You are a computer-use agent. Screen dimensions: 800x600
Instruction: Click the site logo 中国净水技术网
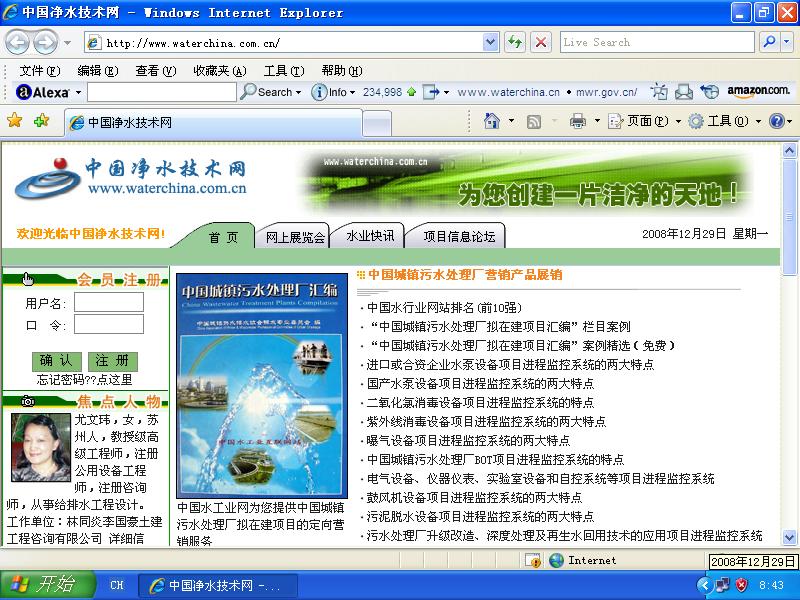pos(131,179)
